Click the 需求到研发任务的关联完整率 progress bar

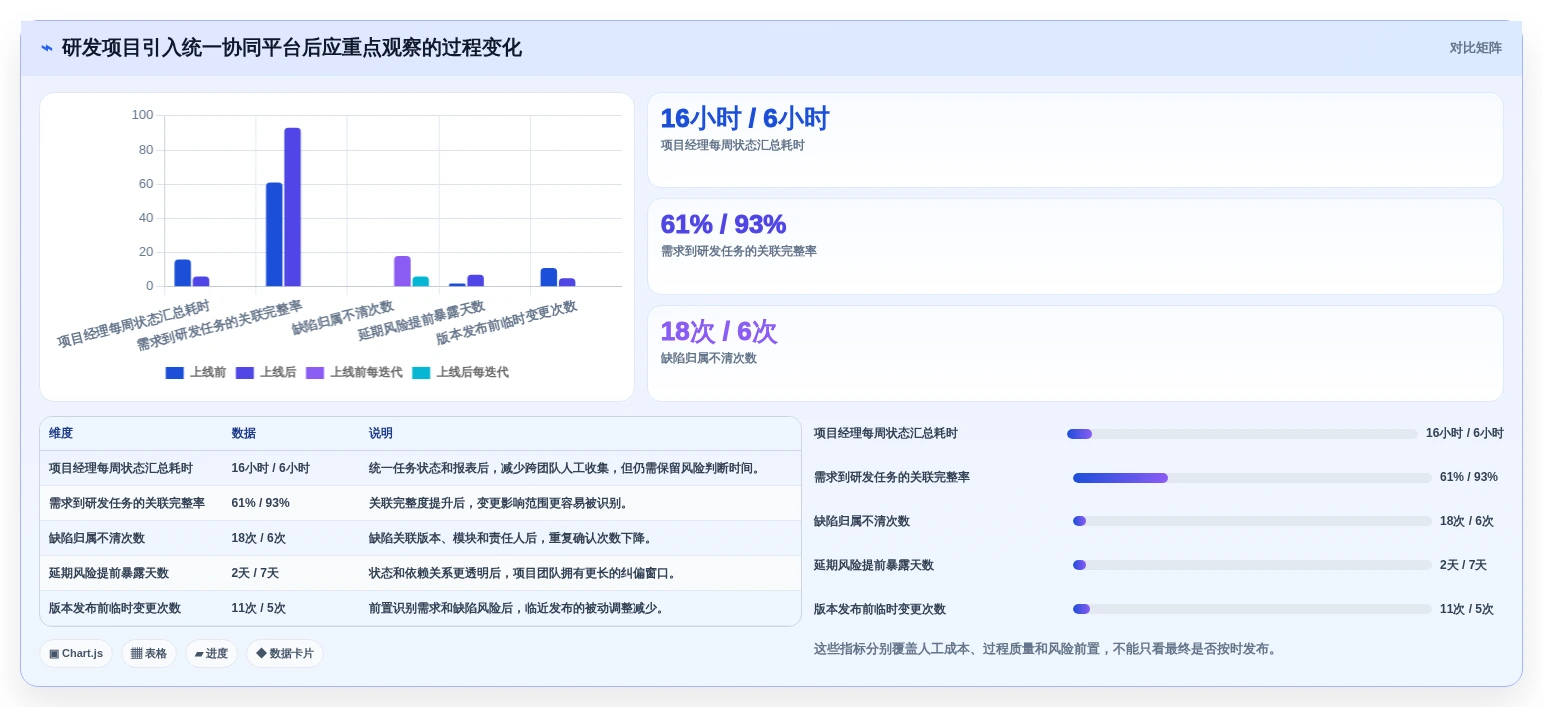1252,478
